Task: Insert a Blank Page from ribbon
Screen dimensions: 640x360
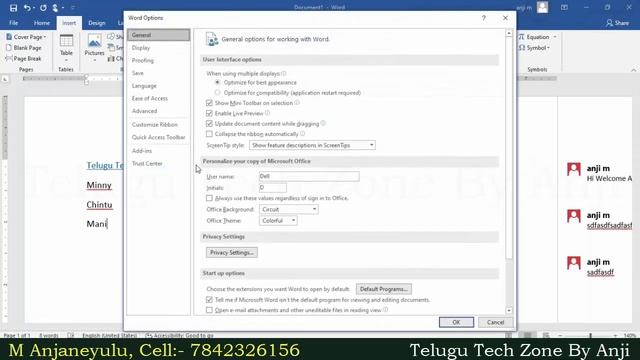Action: [x=24, y=48]
